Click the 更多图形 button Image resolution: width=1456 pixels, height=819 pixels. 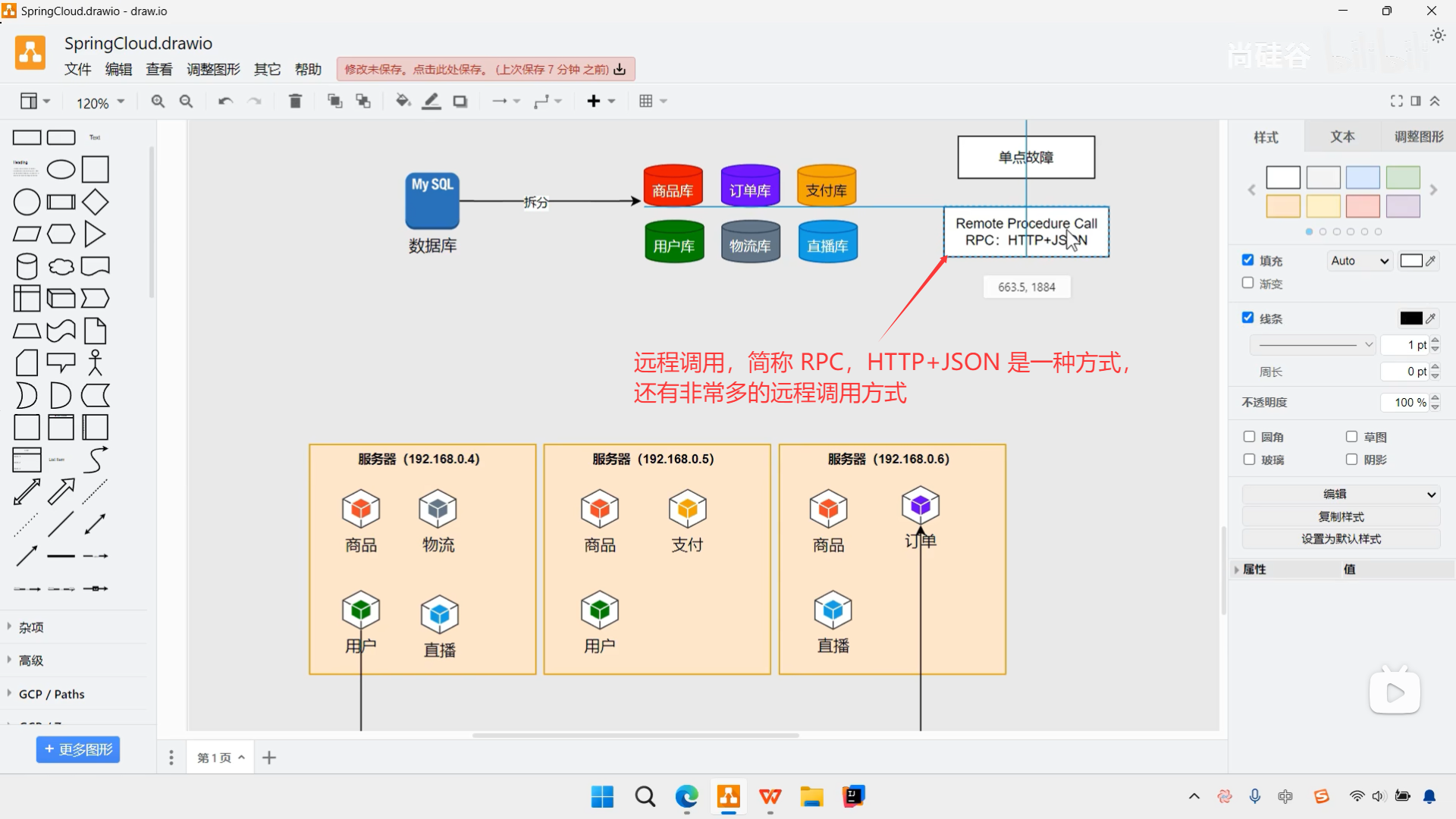pos(77,749)
